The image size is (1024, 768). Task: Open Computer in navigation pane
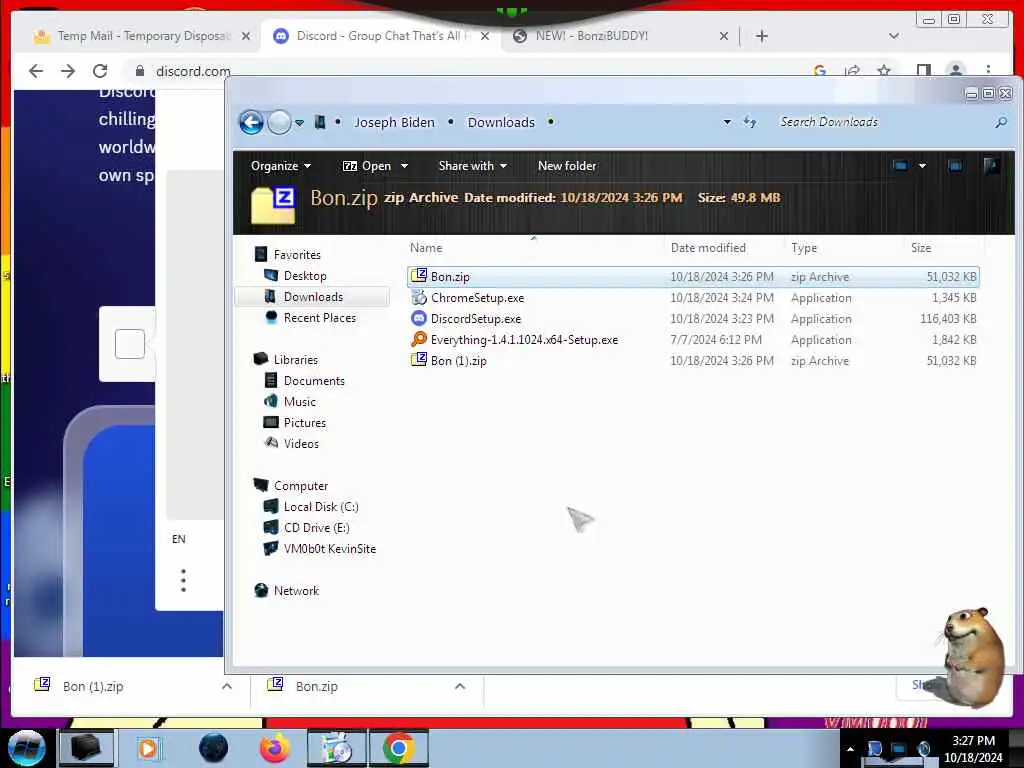point(300,486)
